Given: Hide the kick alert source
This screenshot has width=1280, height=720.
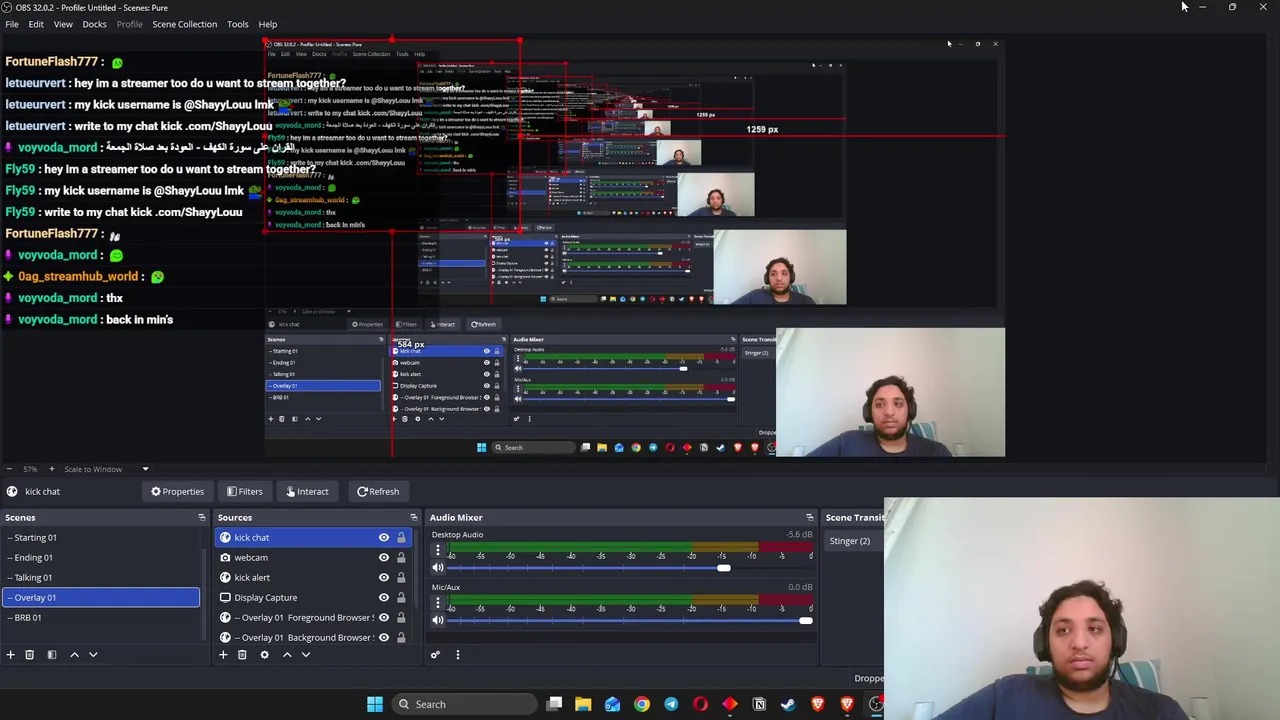Looking at the screenshot, I should click(383, 578).
